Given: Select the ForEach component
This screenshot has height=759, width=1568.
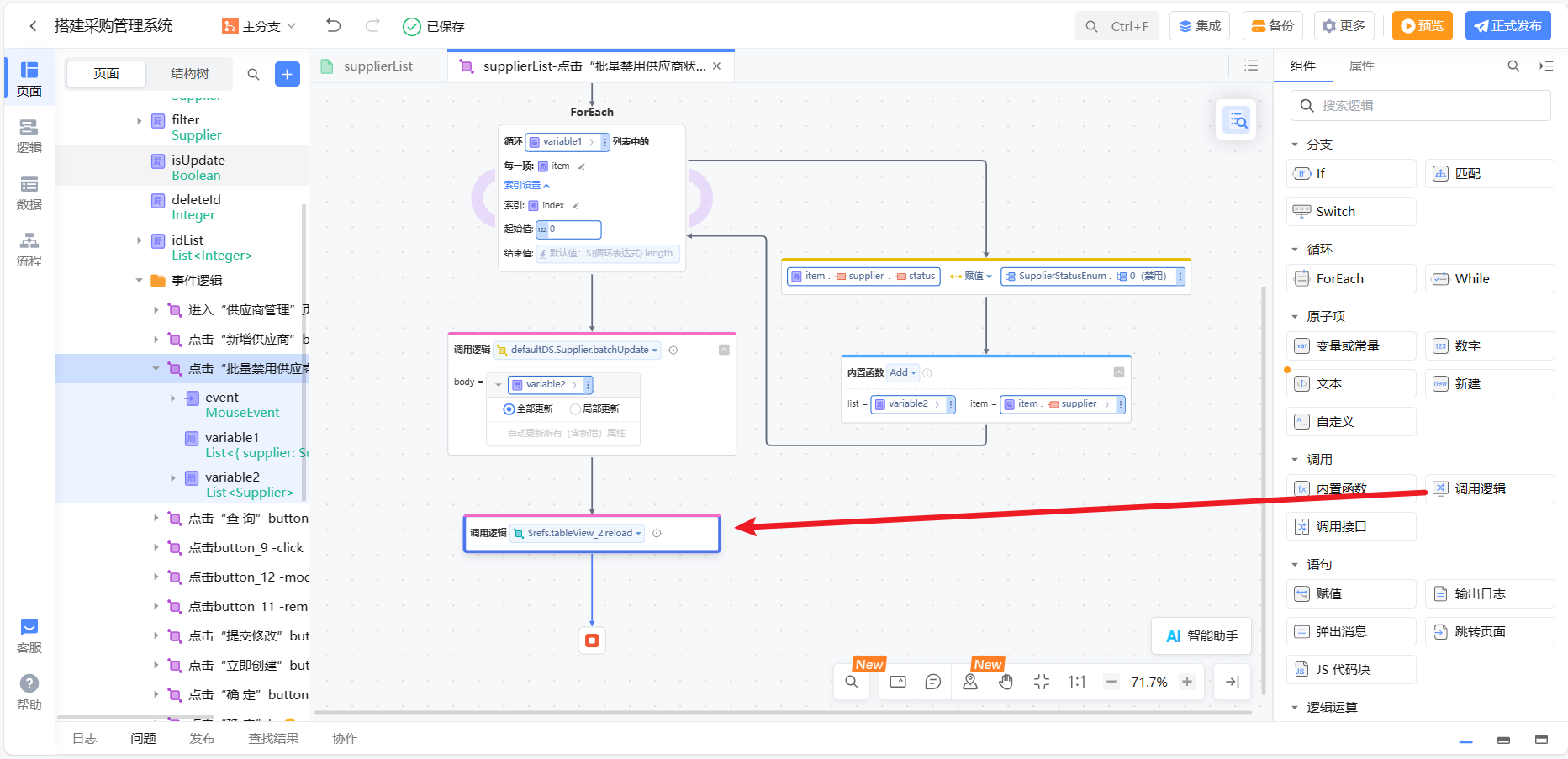Looking at the screenshot, I should pos(1351,279).
